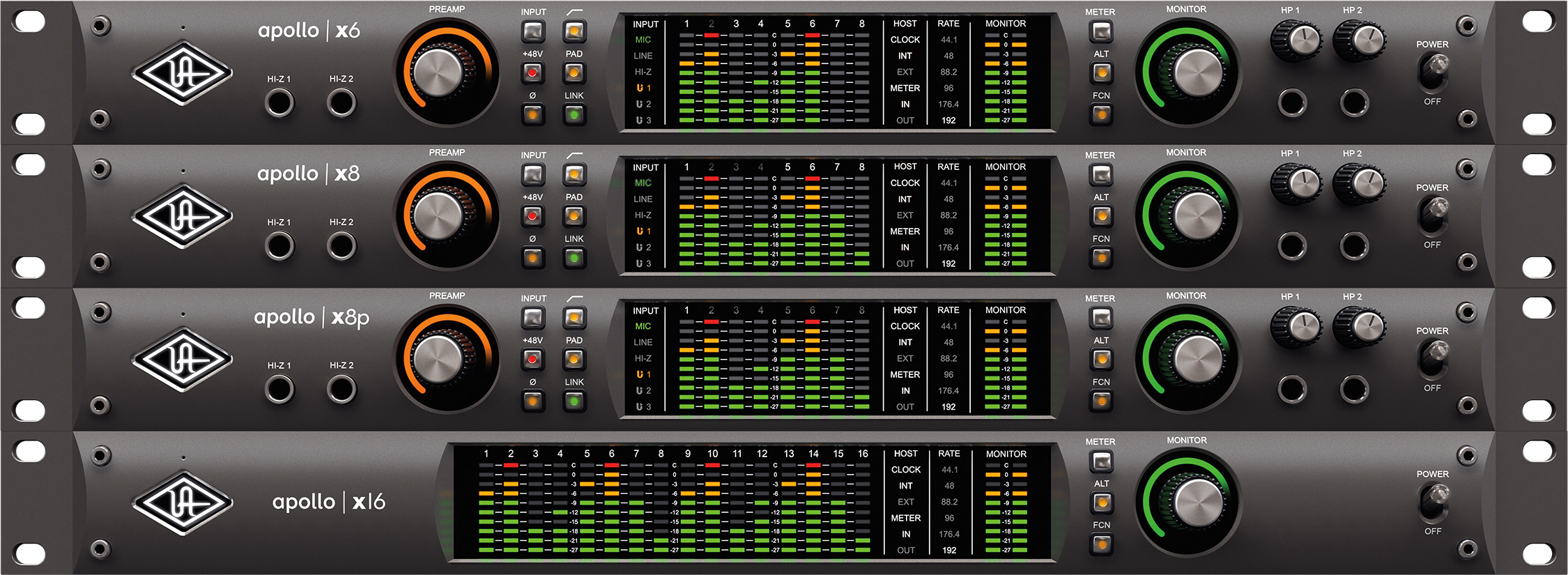Screen dimensions: 1568x575
Task: Toggle the +48V phantom power on Apollo x6
Action: tap(533, 72)
